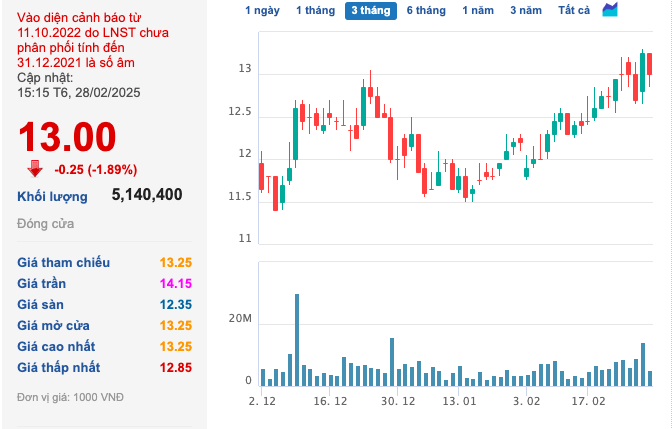Open the 3 năm chart view
The image size is (672, 429).
click(x=526, y=10)
